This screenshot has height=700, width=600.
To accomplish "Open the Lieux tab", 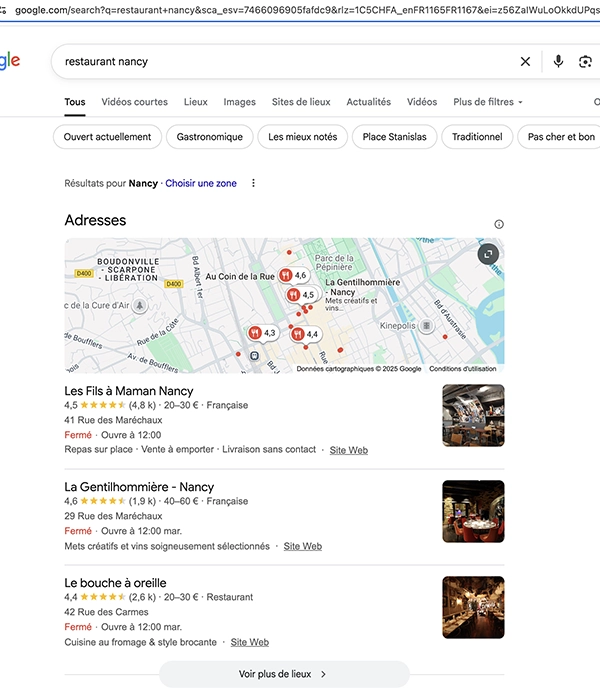I will (x=196, y=102).
